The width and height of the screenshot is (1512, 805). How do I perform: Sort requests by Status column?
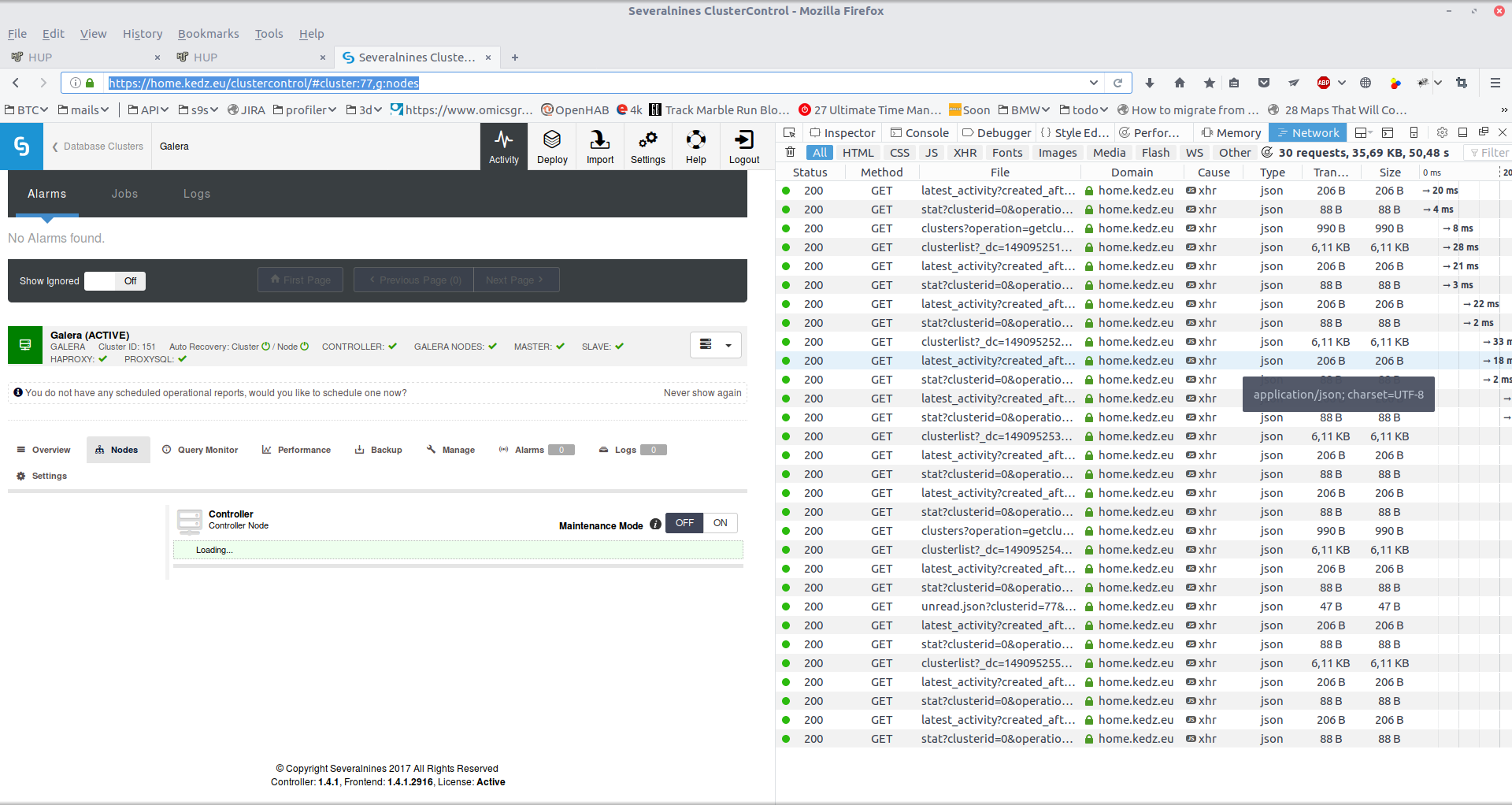point(810,172)
